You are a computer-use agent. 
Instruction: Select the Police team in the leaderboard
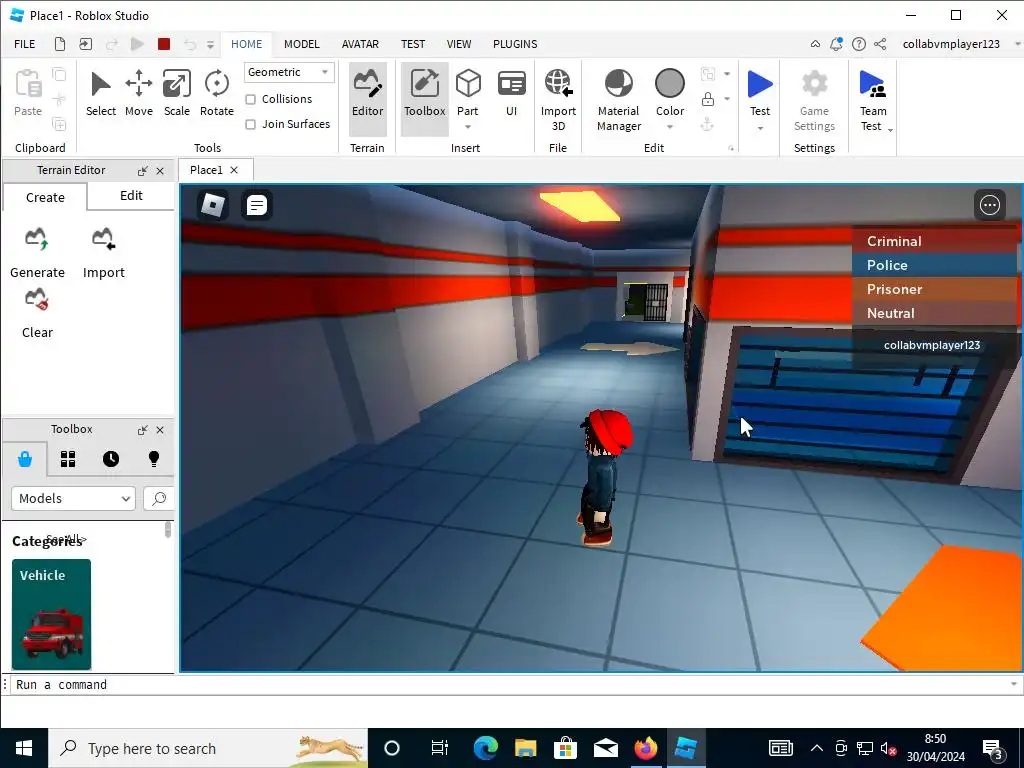click(x=935, y=265)
